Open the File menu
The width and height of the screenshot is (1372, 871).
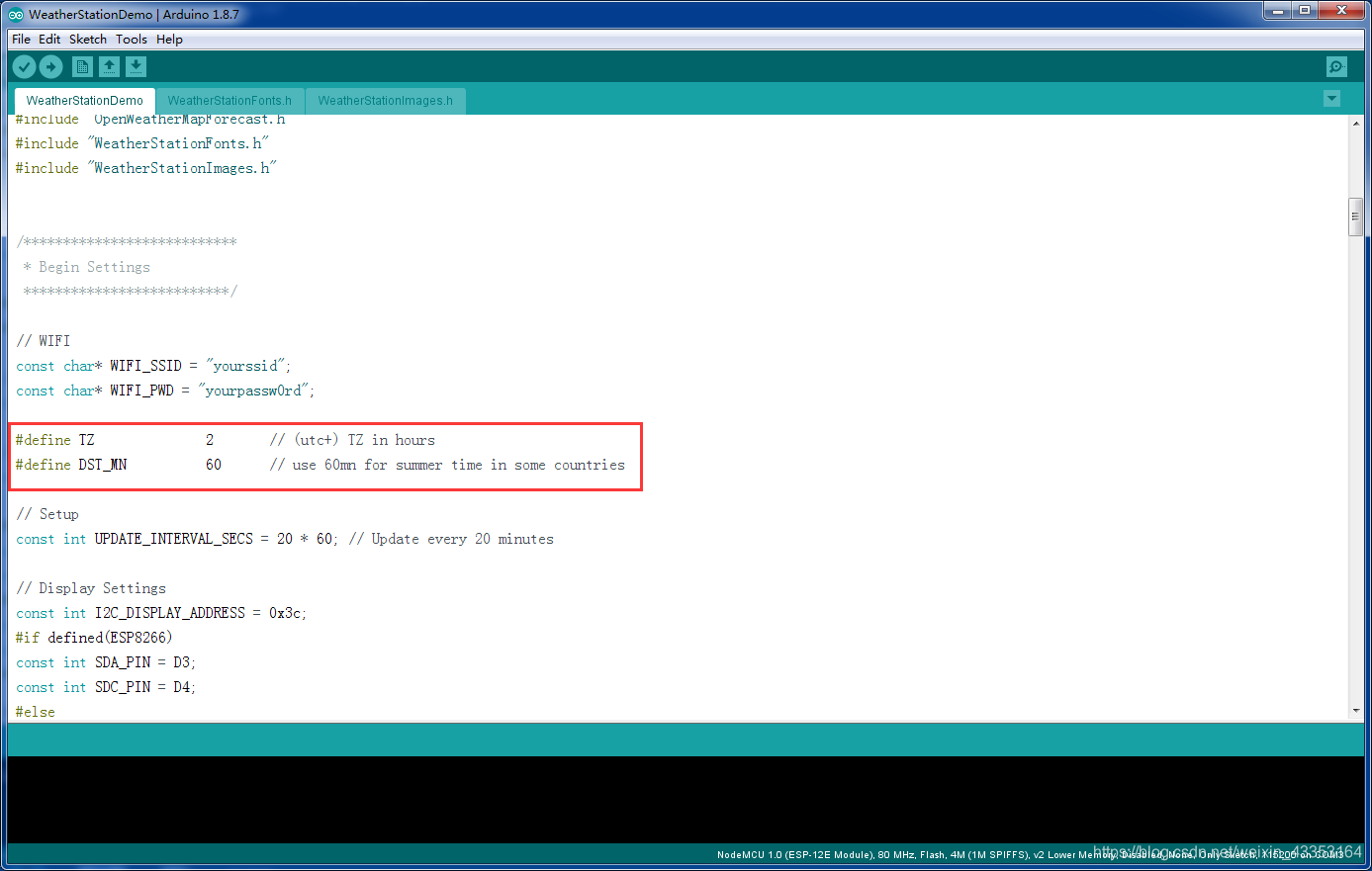click(21, 40)
